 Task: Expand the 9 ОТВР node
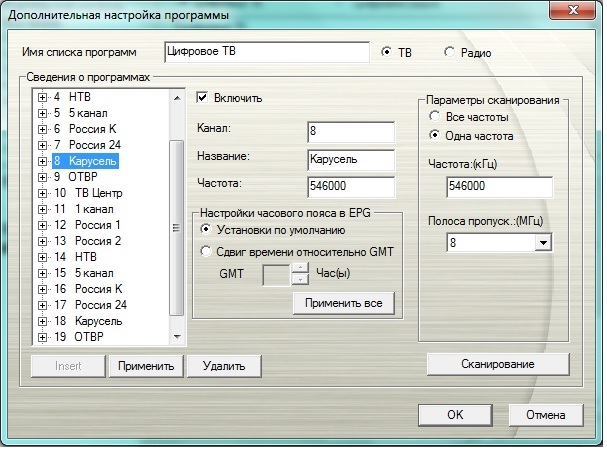[x=42, y=177]
